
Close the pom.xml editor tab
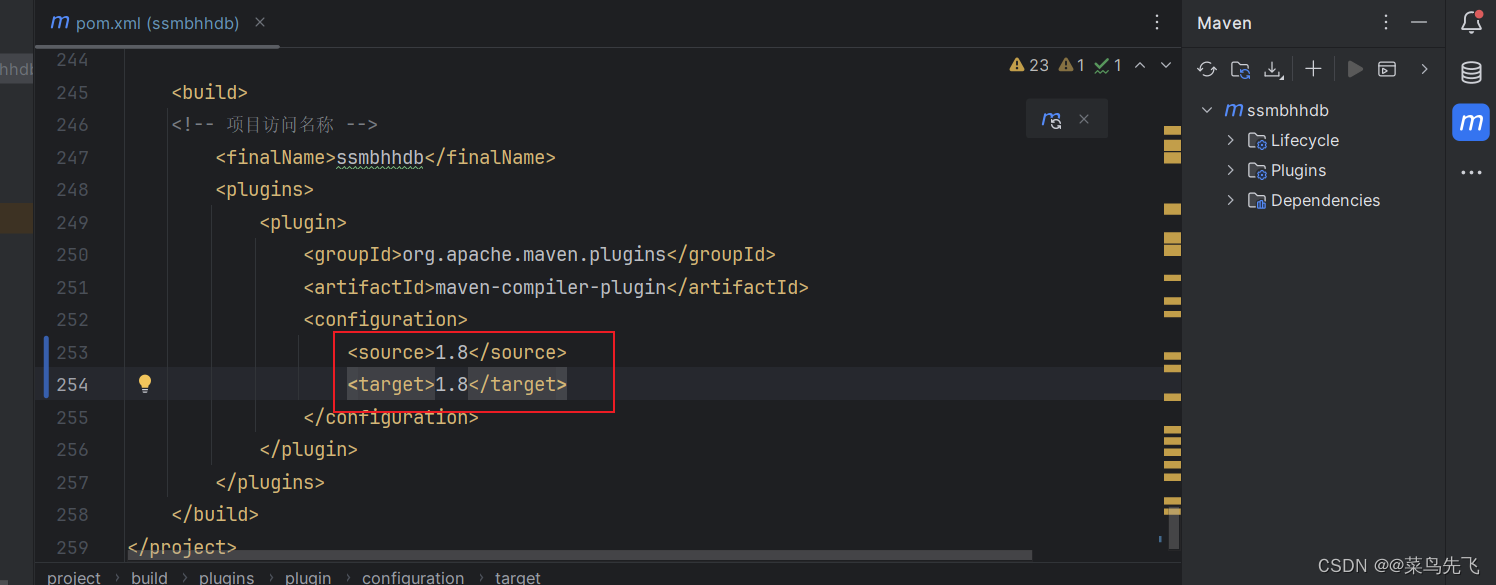[260, 22]
